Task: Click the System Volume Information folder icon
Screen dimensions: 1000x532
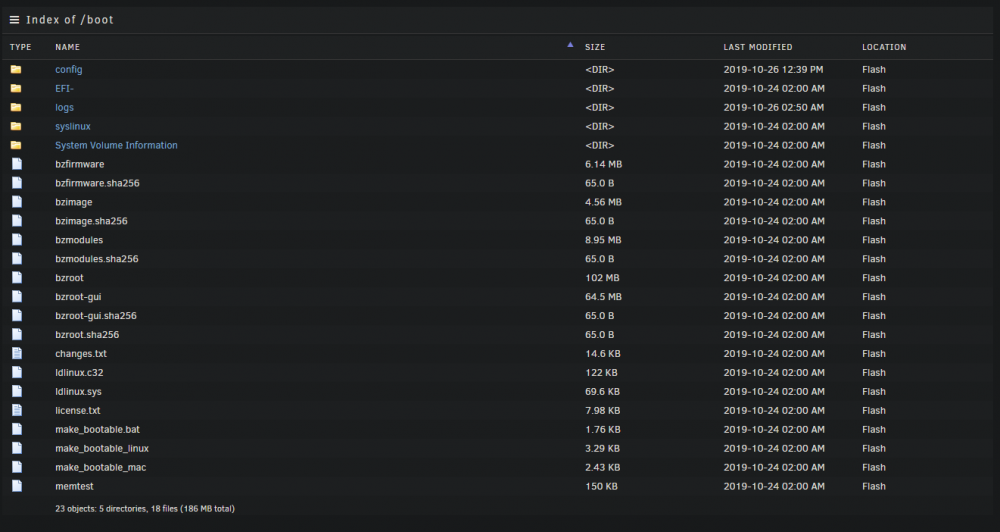Action: 16,145
